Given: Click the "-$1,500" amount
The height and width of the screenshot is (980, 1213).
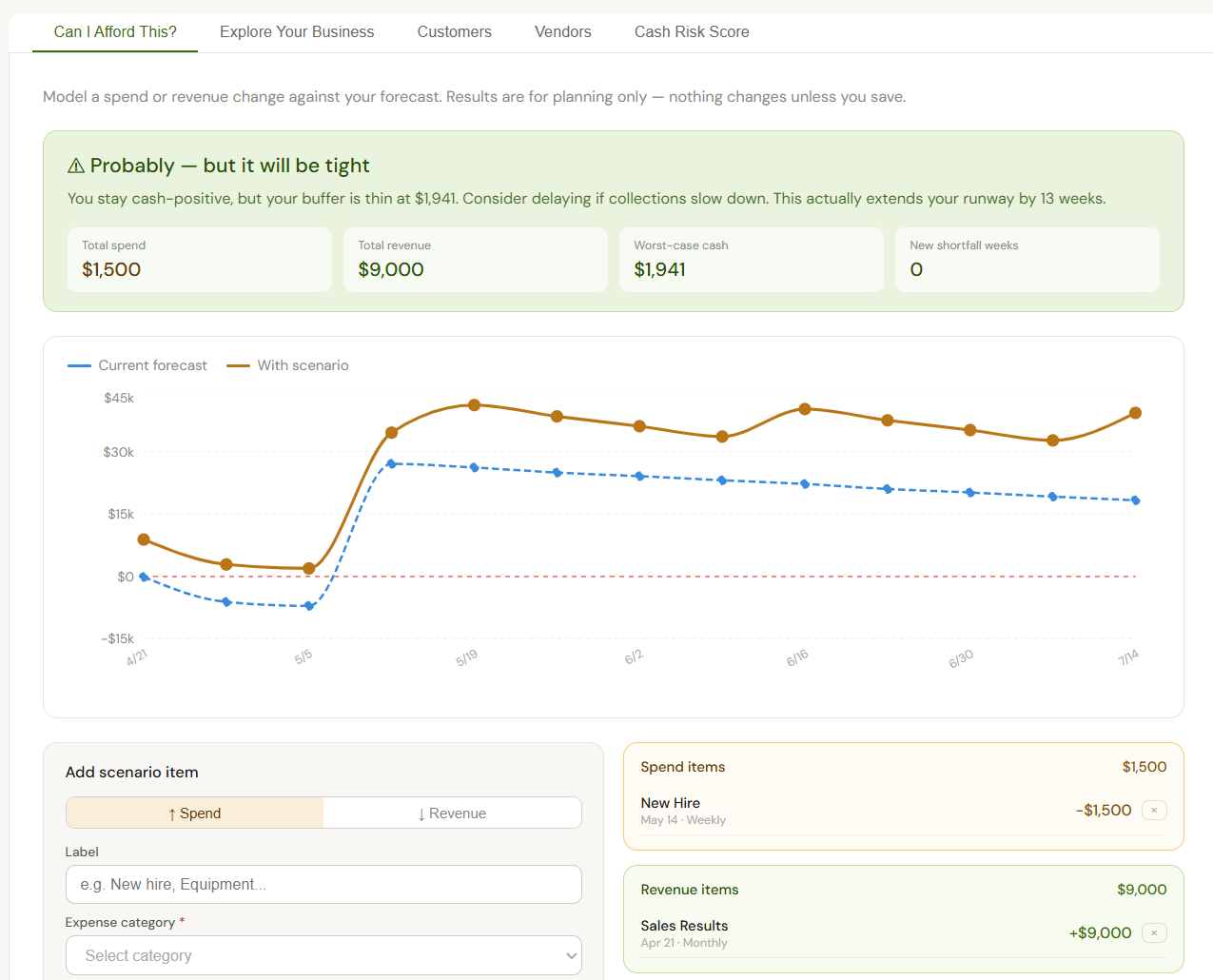Looking at the screenshot, I should pyautogui.click(x=1104, y=811).
